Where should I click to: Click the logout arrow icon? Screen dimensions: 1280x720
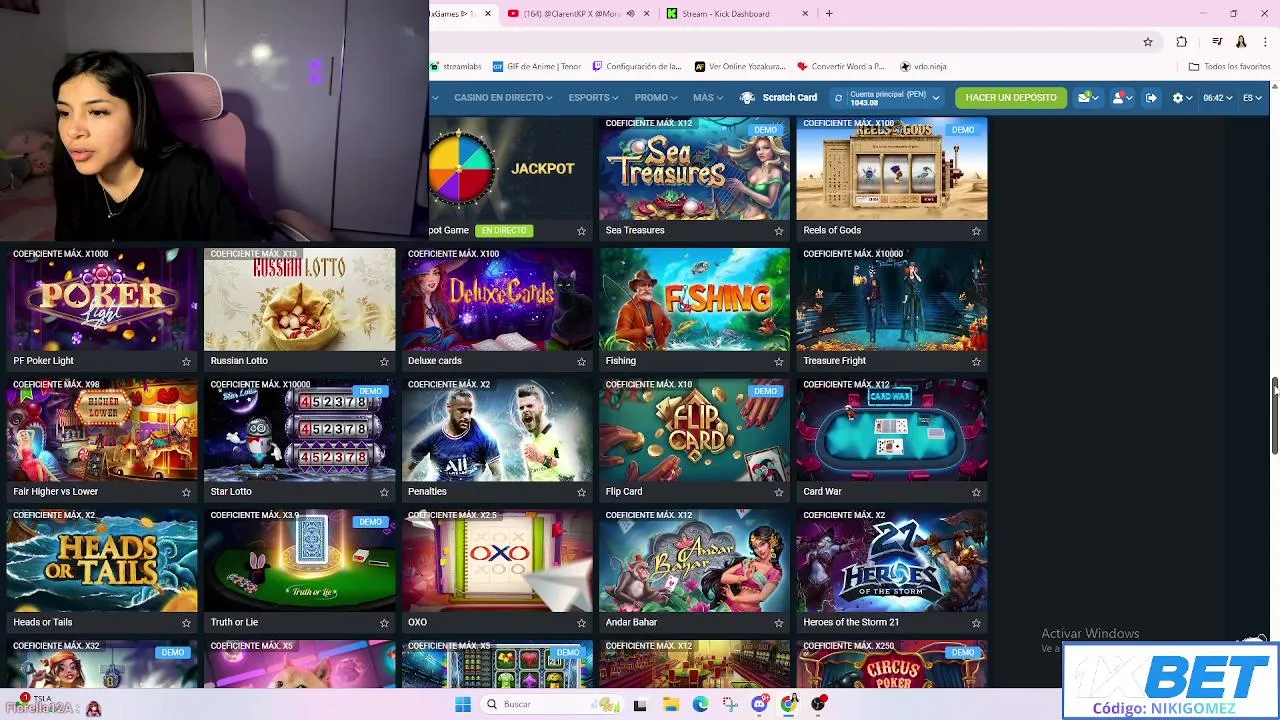pos(1151,98)
